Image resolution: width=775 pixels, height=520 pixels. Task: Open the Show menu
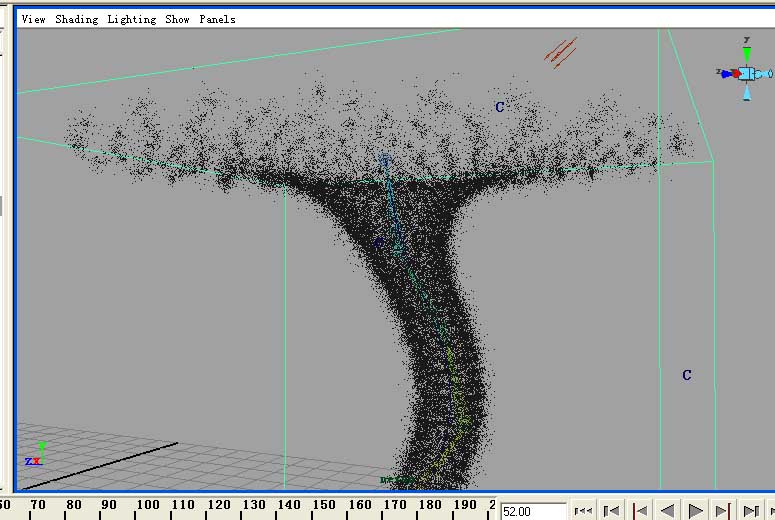click(x=177, y=19)
